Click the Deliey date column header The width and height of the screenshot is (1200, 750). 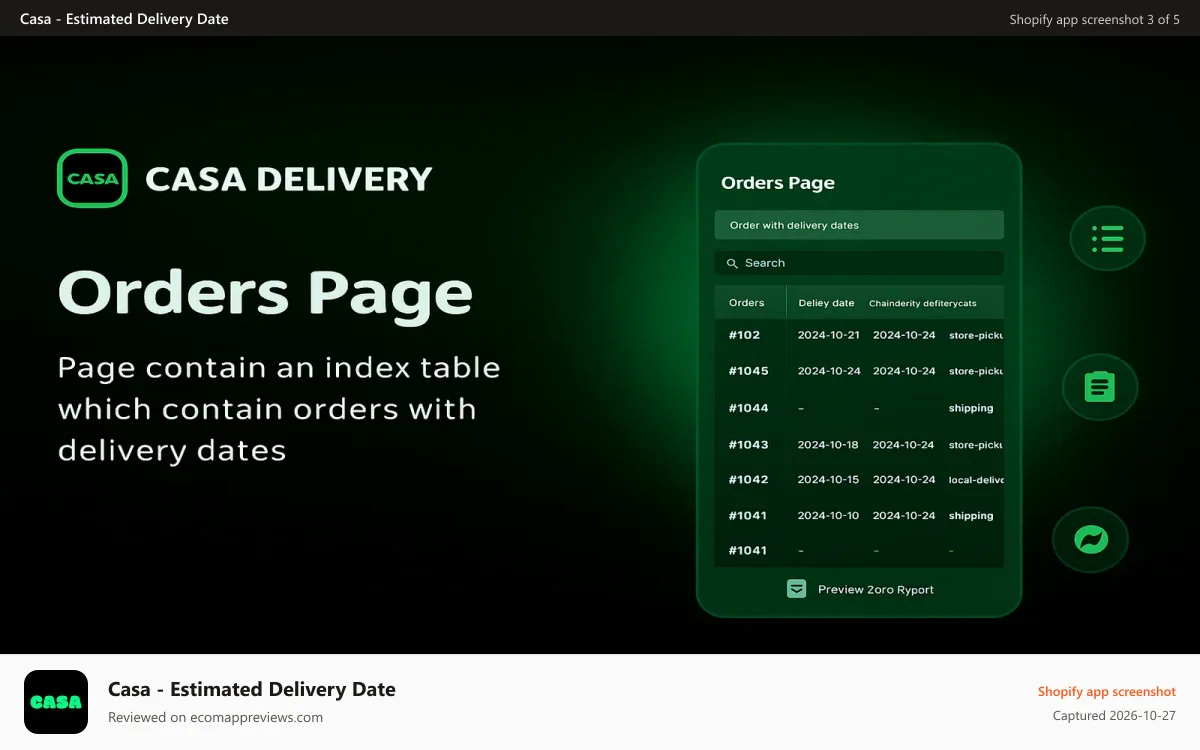[826, 303]
